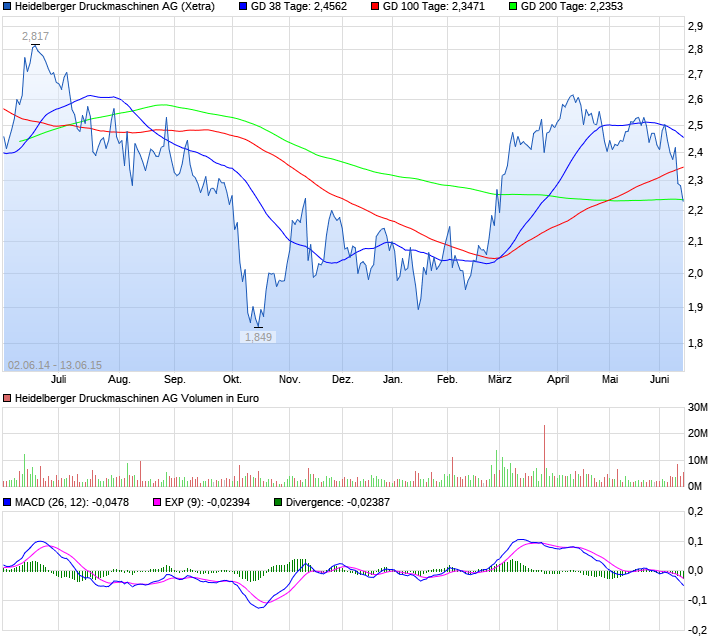
Task: Click the 0,2 MACD axis value
Action: click(695, 511)
